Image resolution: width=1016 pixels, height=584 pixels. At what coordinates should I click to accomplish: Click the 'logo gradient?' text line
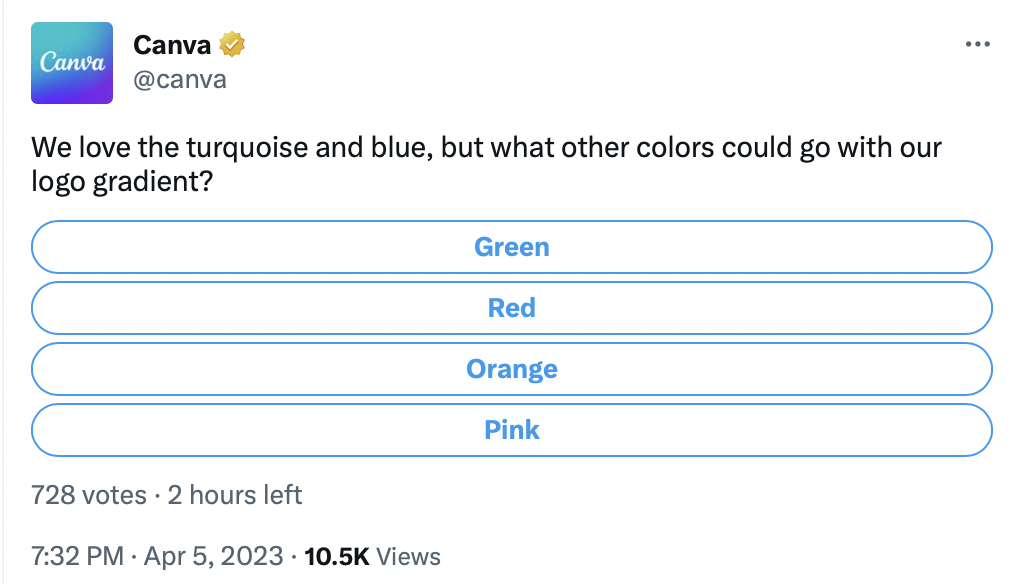coord(122,182)
